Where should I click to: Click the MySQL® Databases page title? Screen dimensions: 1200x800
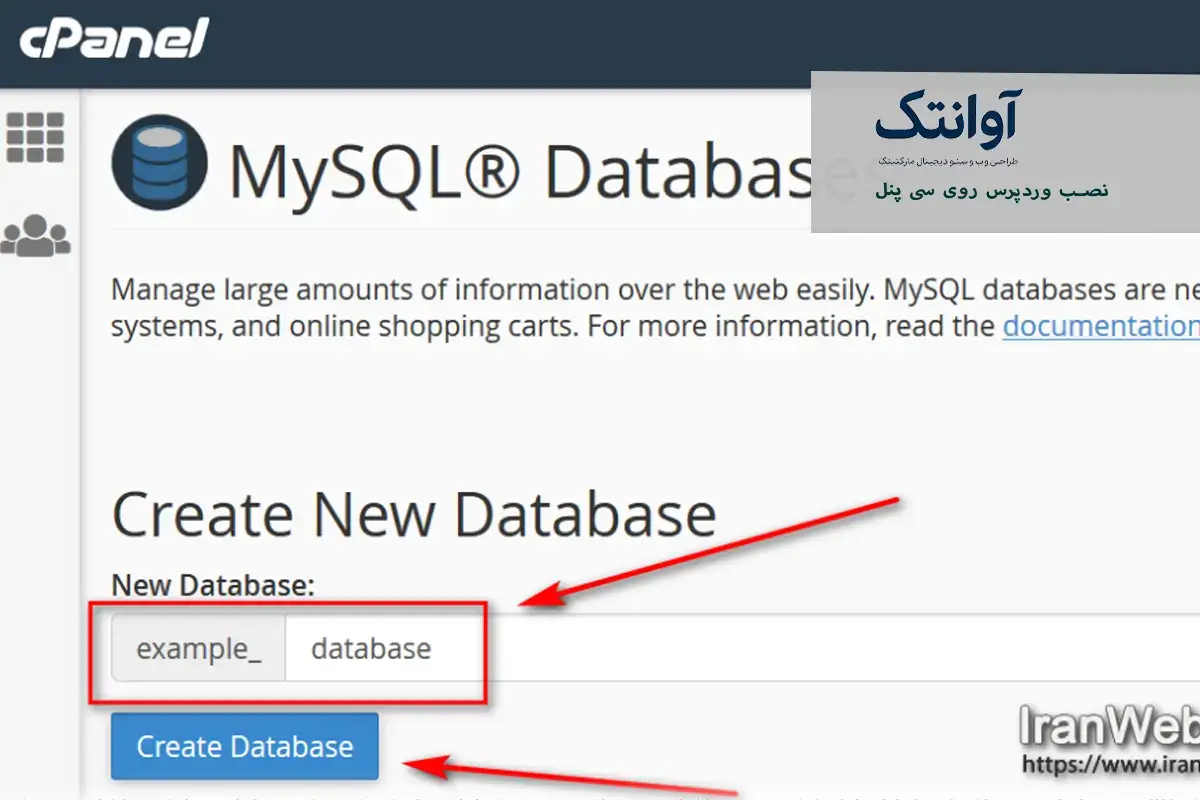click(520, 170)
